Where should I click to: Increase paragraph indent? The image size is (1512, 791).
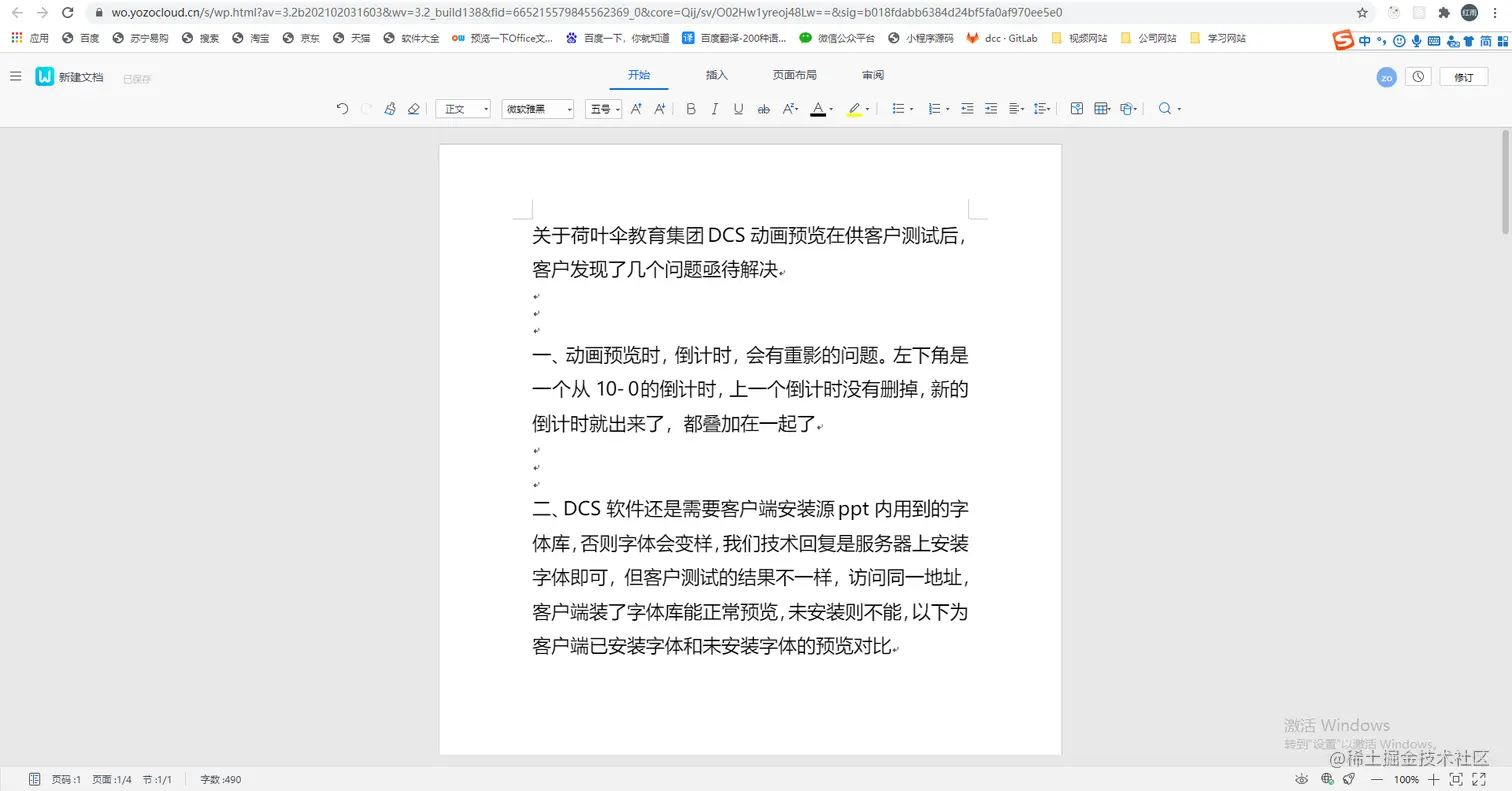click(x=991, y=109)
